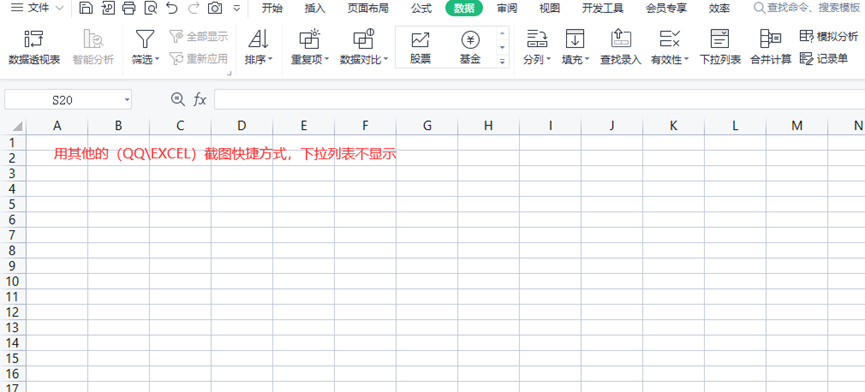The width and height of the screenshot is (865, 392).
Task: Switch to the 页面布局 tab
Action: [368, 8]
